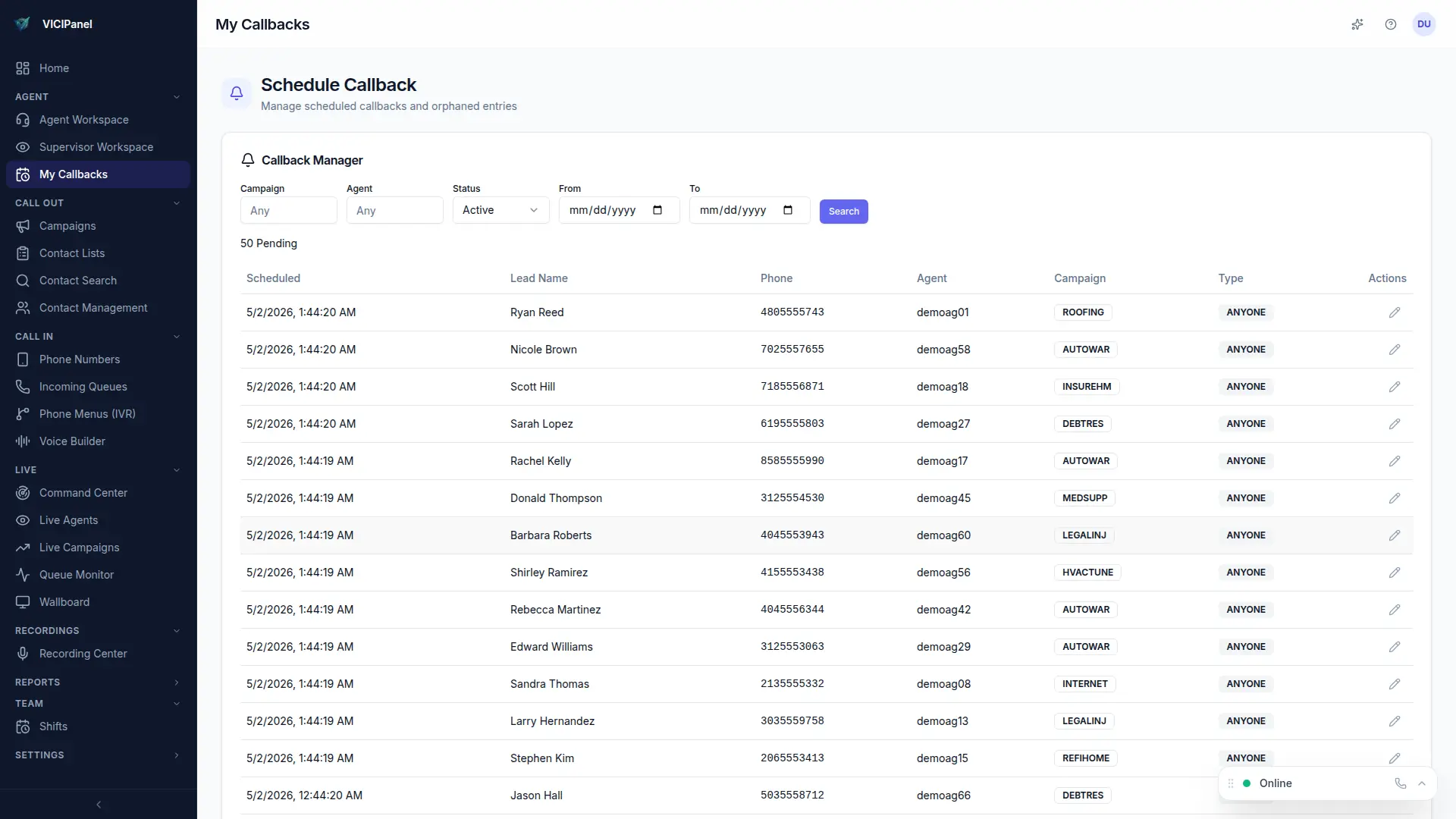Open Shifts under the Team section
1456x819 pixels.
pyautogui.click(x=52, y=726)
